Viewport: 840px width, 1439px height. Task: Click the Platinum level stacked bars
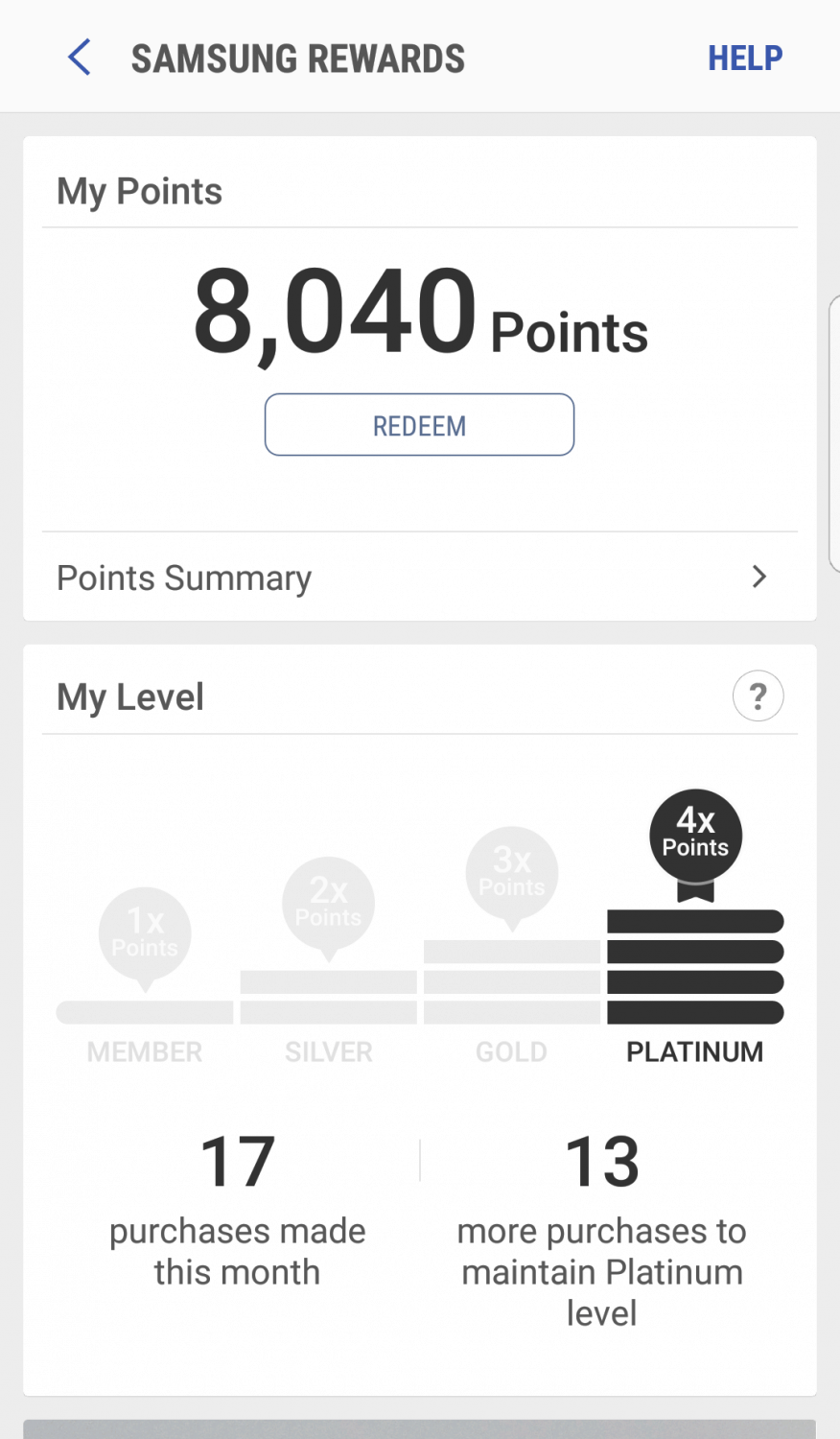click(695, 967)
